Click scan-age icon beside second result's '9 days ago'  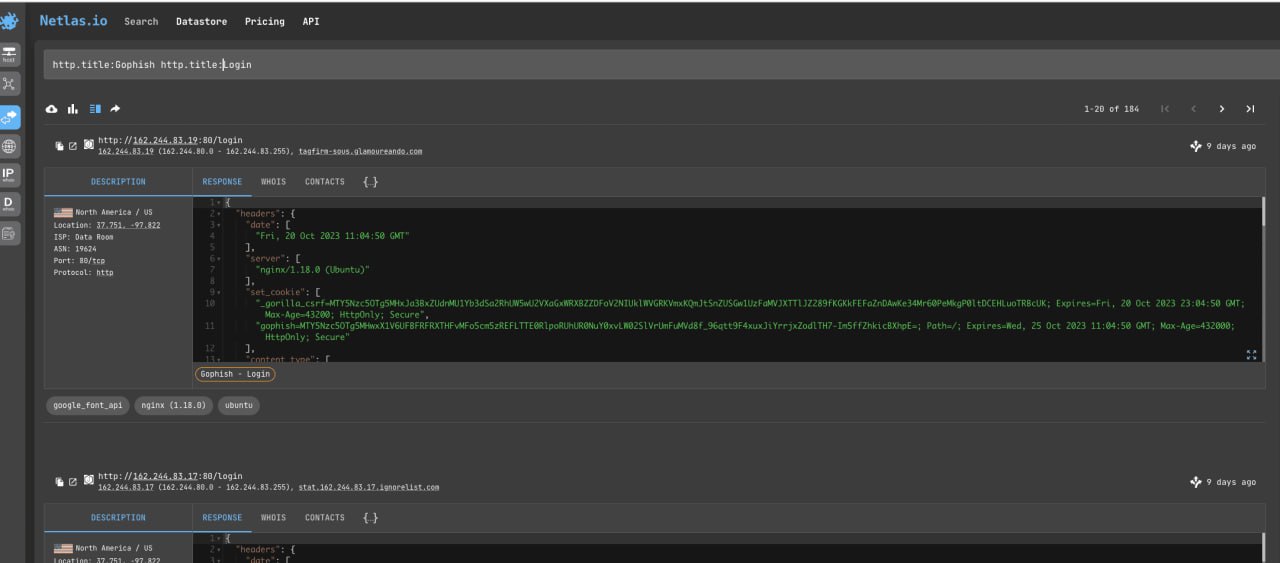click(x=1195, y=482)
